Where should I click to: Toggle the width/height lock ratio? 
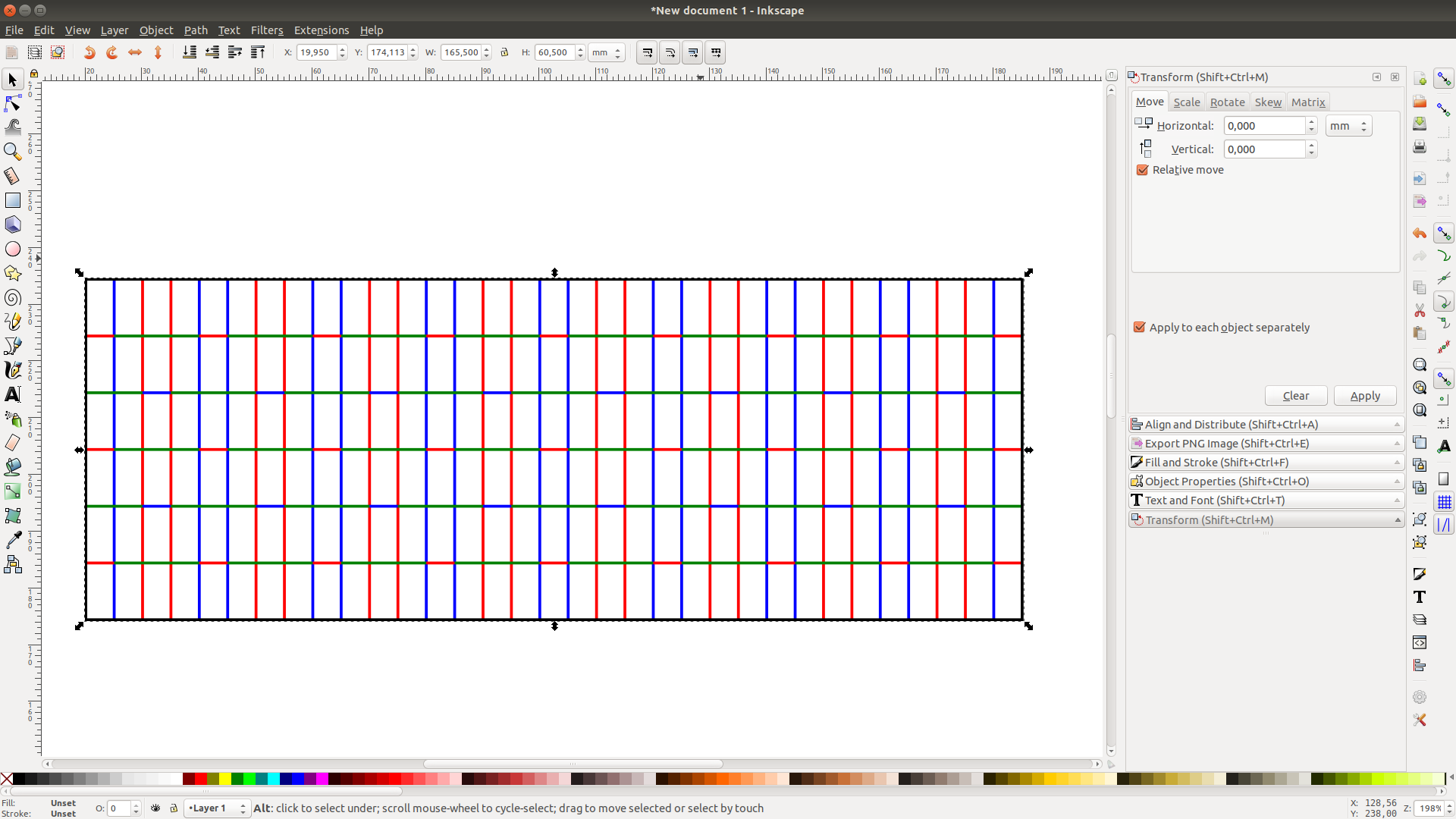pos(504,52)
